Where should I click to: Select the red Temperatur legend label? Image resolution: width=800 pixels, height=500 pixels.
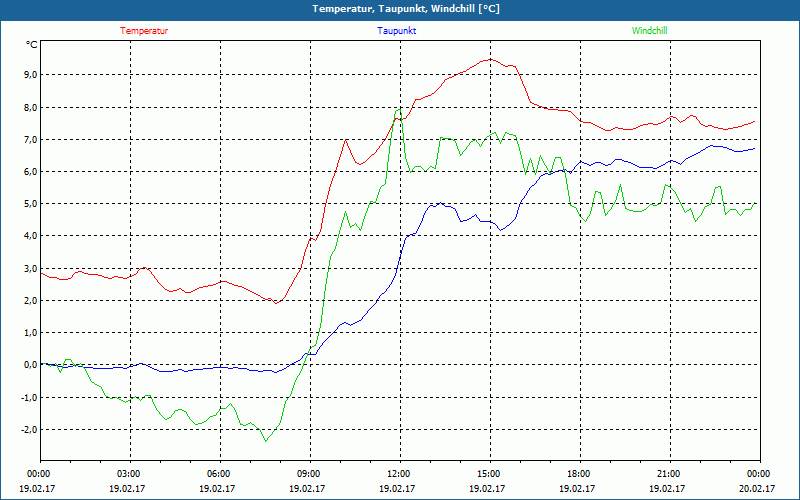click(x=144, y=31)
